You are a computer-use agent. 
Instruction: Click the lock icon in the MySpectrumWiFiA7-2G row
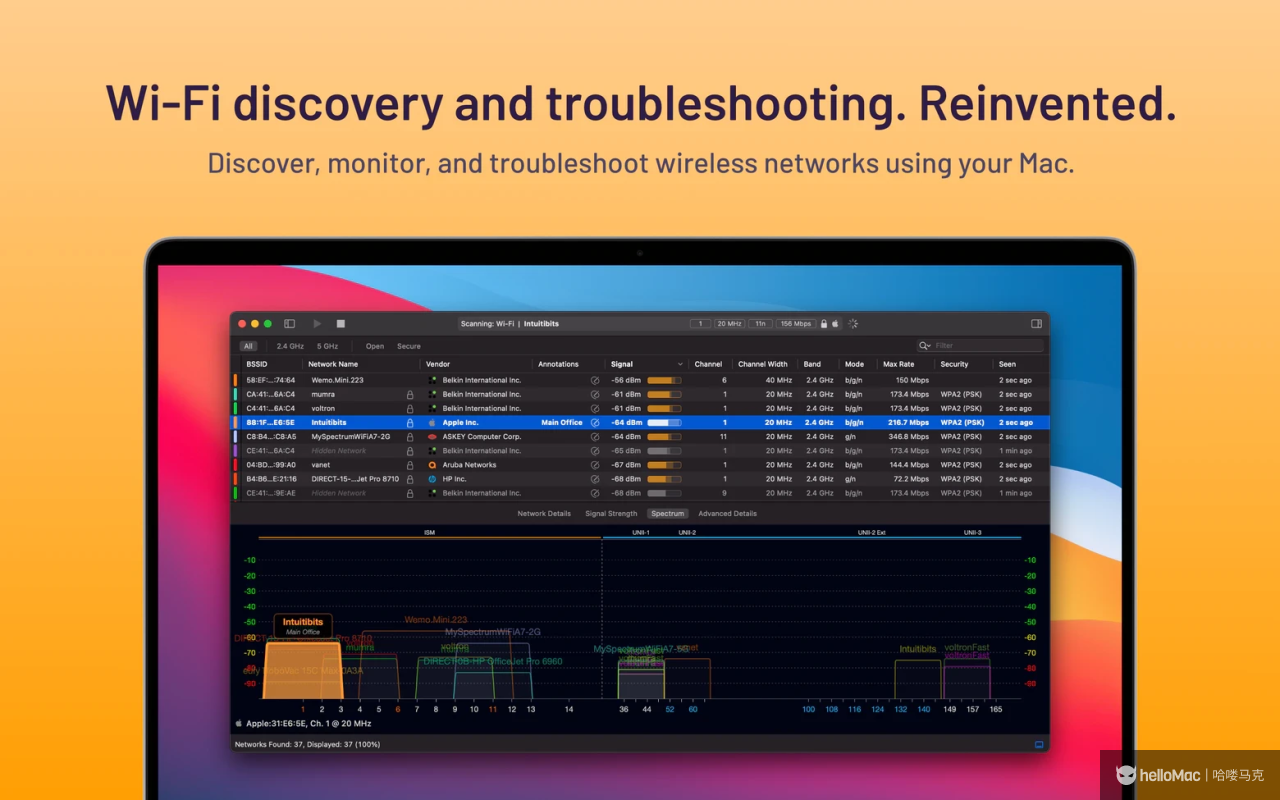point(410,437)
